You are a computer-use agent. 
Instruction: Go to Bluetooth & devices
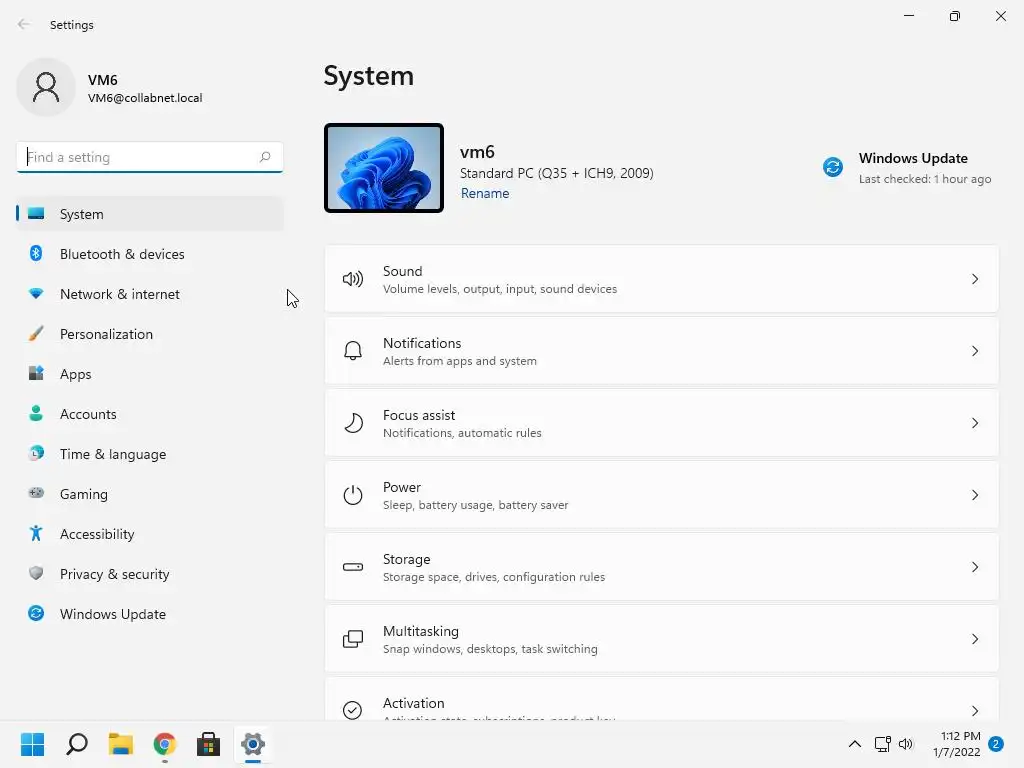pos(150,253)
